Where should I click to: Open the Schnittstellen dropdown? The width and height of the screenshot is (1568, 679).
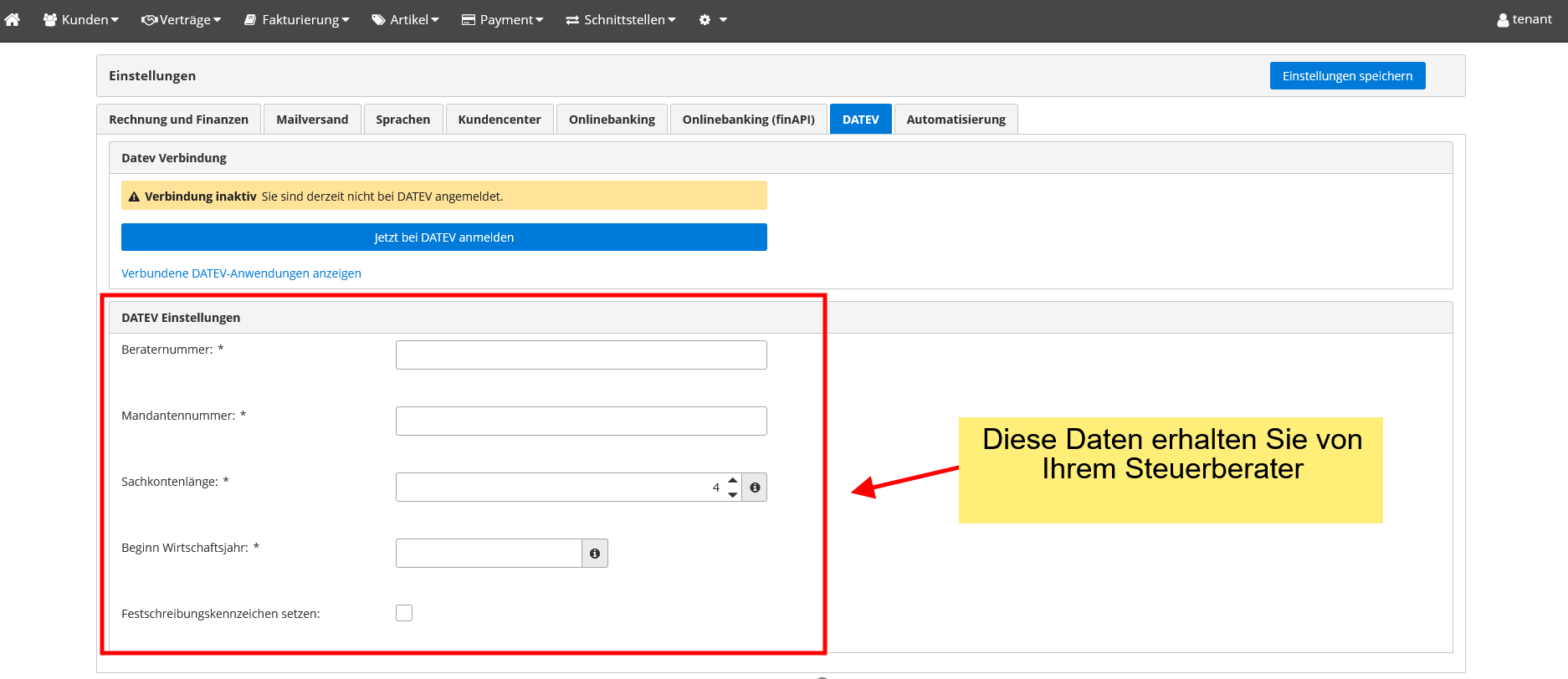click(621, 19)
